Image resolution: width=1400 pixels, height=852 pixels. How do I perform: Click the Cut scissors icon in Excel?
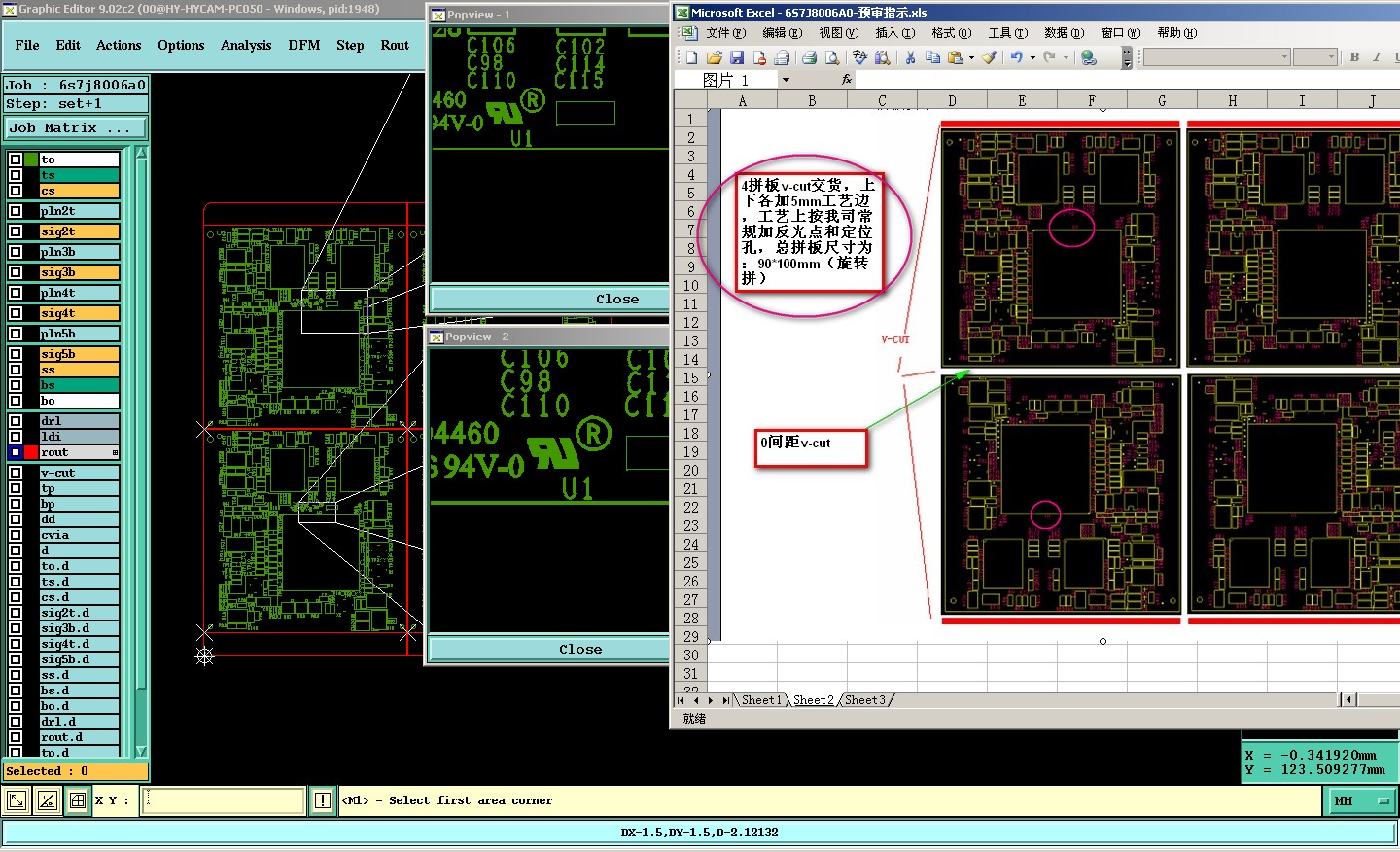click(910, 58)
